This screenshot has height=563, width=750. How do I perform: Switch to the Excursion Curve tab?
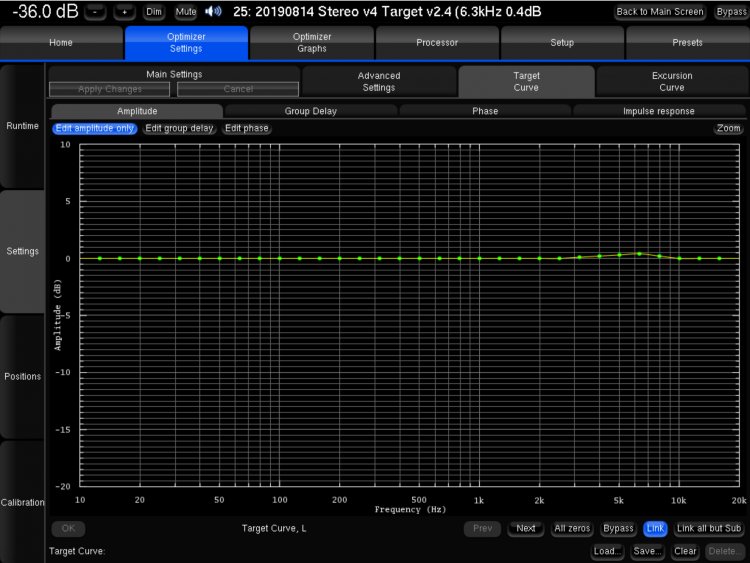[x=671, y=81]
